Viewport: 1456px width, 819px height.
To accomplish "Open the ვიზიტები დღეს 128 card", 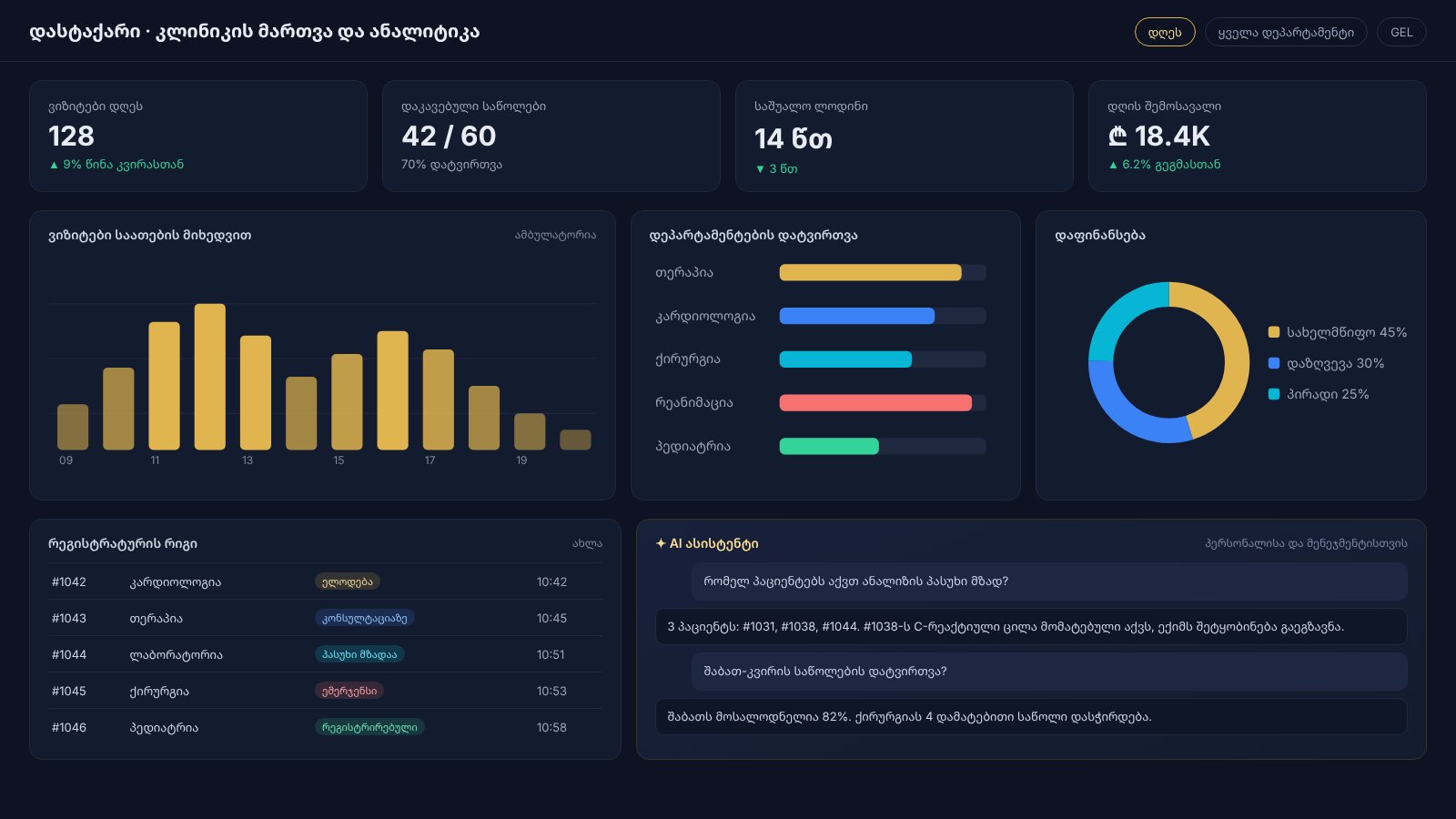I will tap(198, 136).
